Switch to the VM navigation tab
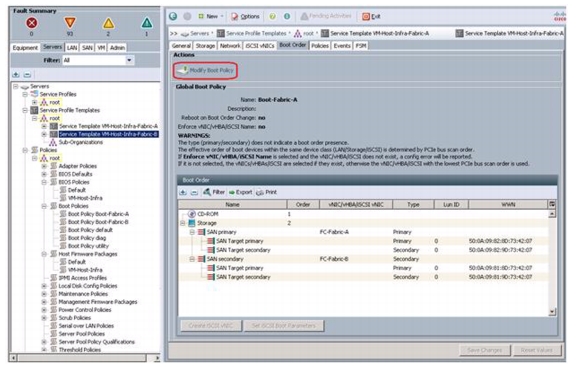The width and height of the screenshot is (576, 367). [101, 47]
